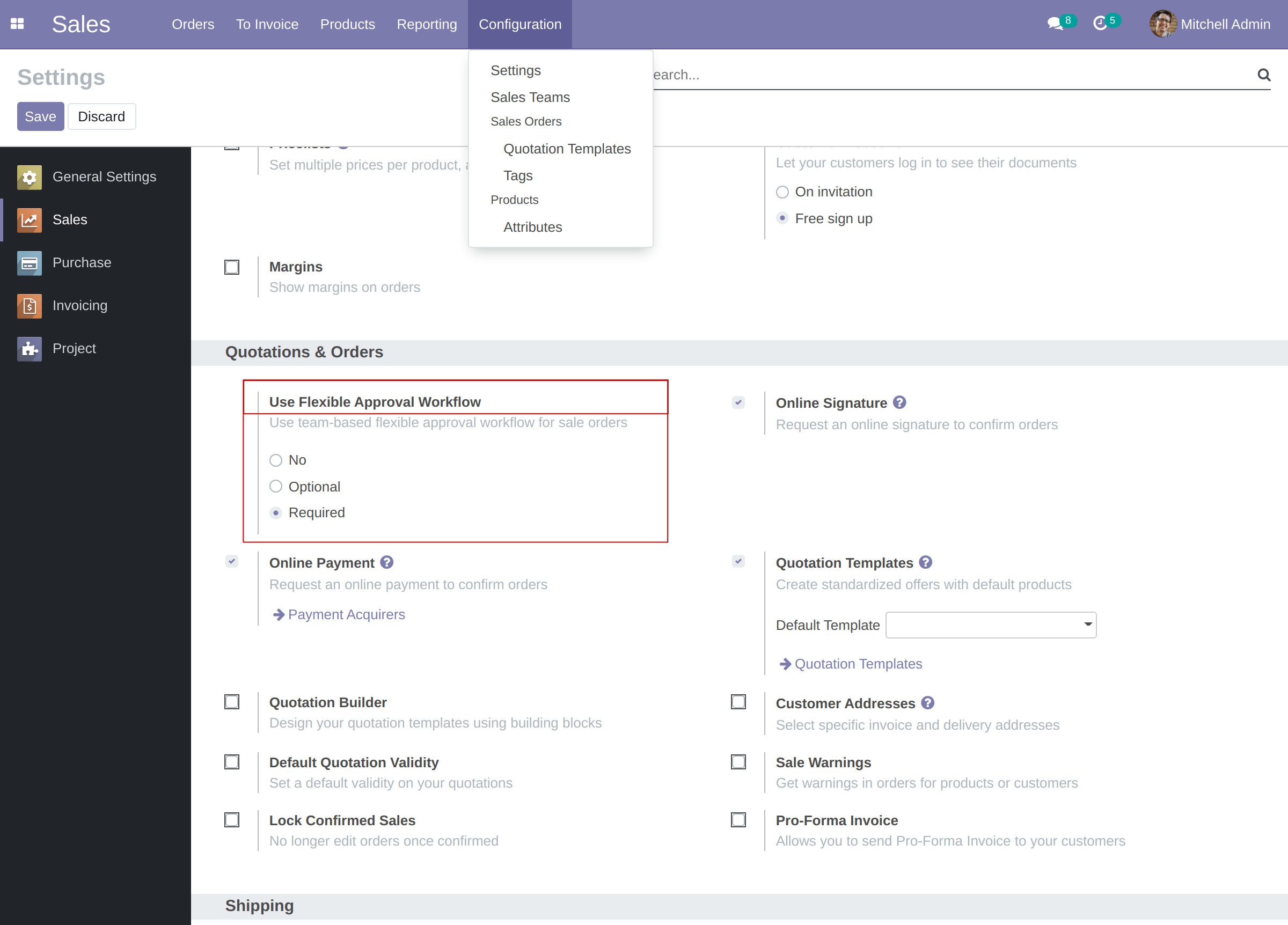Follow the Payment Acquirers link

pos(347,614)
